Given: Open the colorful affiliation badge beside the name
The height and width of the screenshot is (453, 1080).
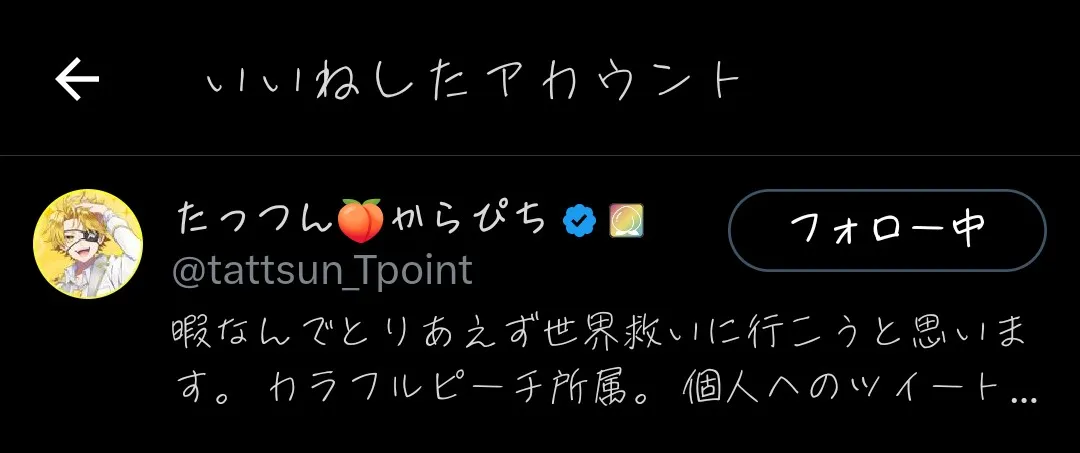Looking at the screenshot, I should tap(626, 220).
